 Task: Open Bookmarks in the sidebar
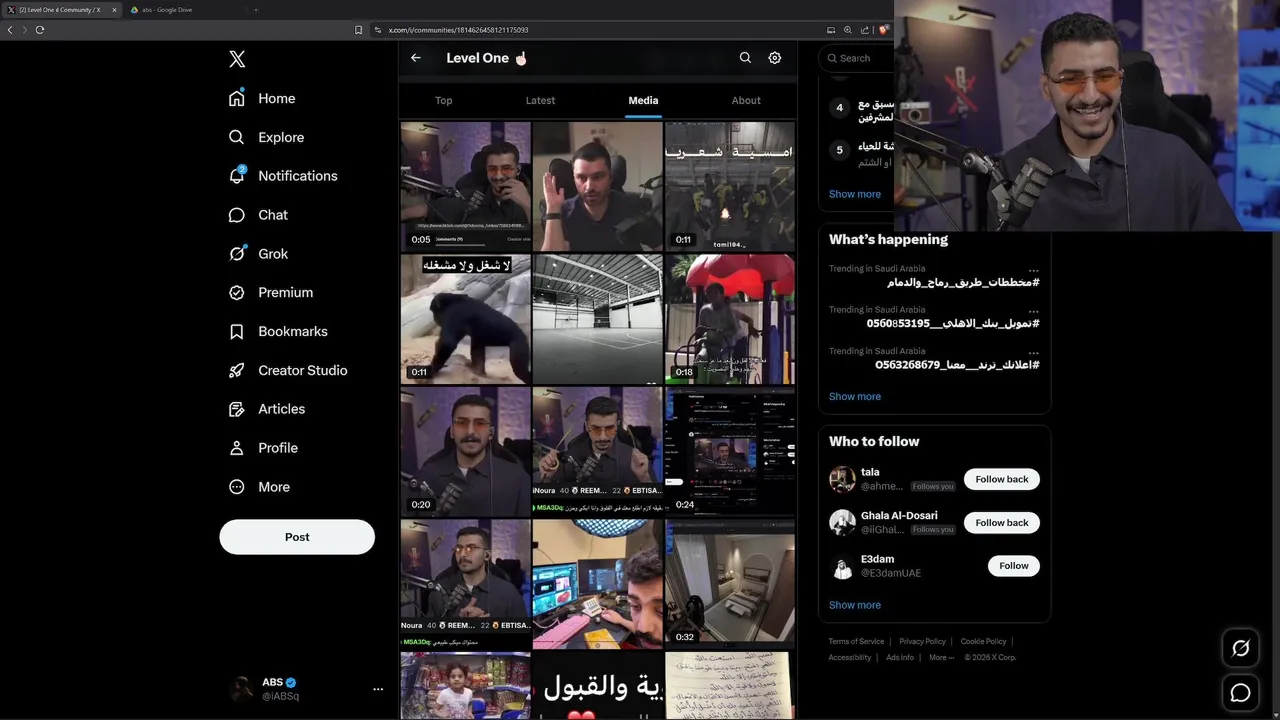278,331
